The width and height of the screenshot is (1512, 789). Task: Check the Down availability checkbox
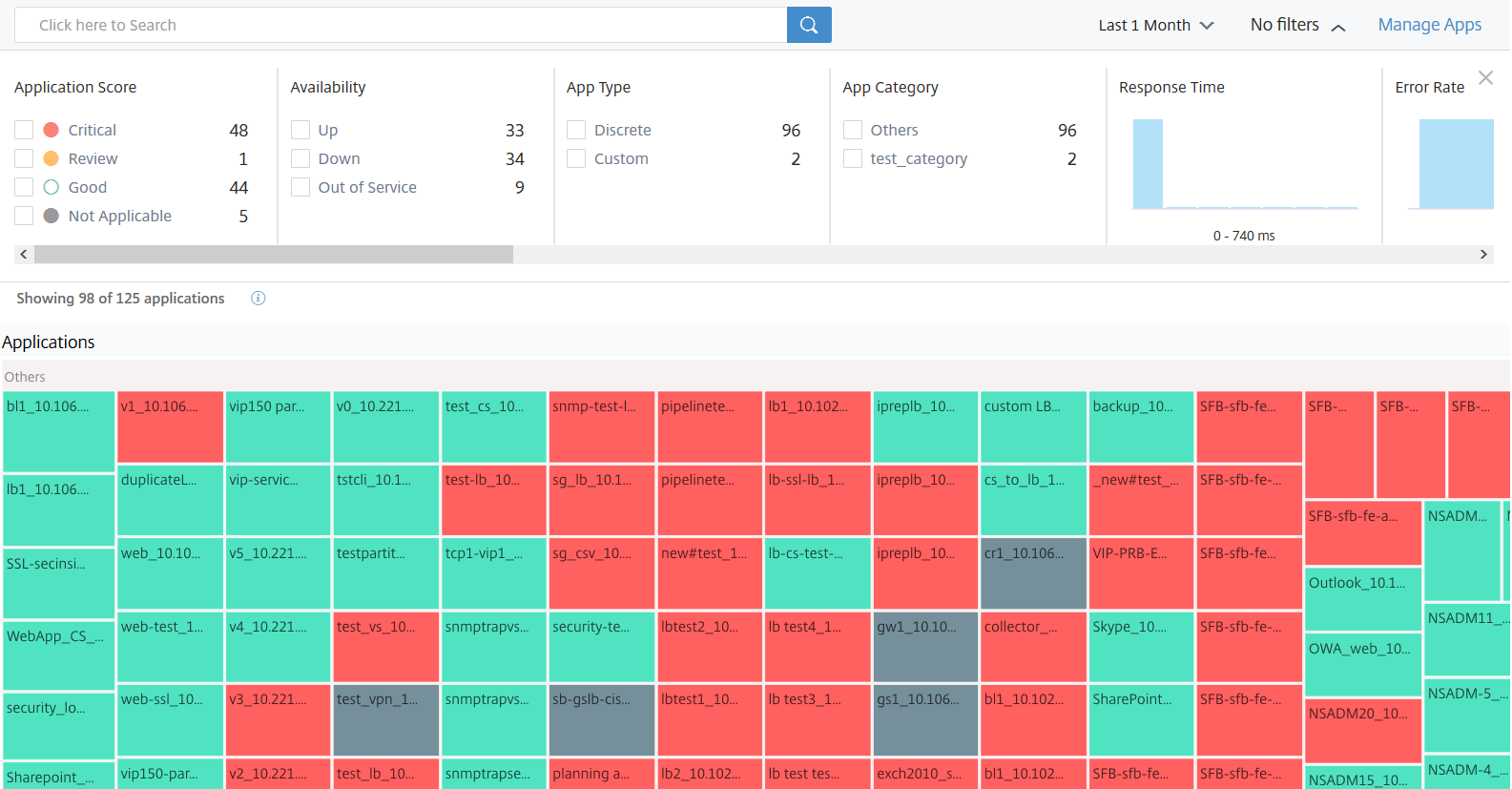[300, 158]
